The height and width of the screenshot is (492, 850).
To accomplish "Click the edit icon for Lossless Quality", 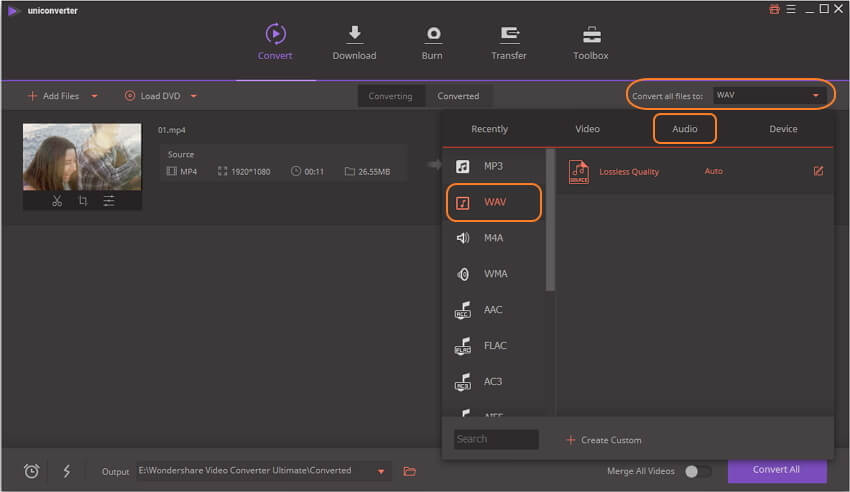I will 818,171.
